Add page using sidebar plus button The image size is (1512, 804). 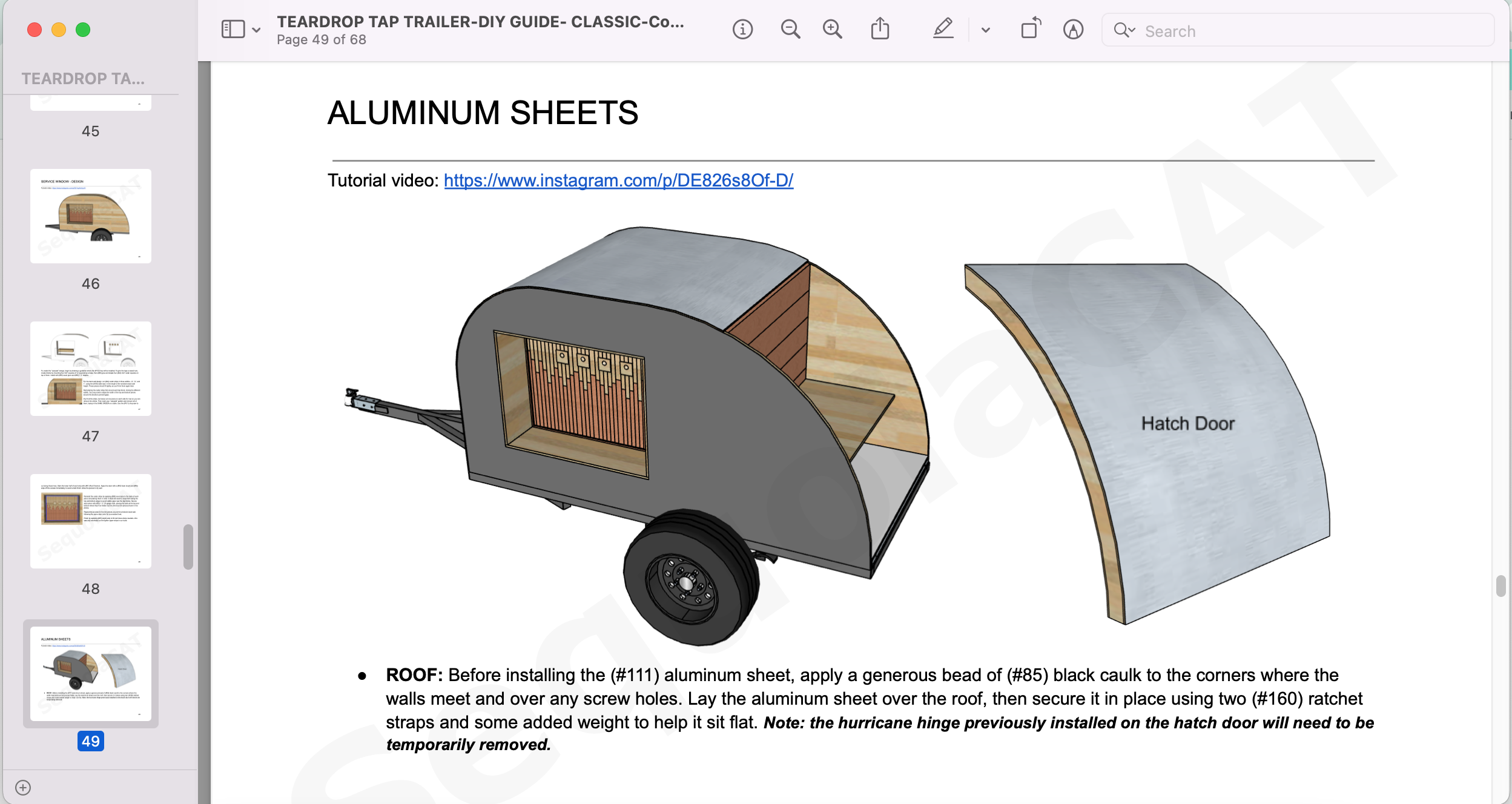coord(23,787)
